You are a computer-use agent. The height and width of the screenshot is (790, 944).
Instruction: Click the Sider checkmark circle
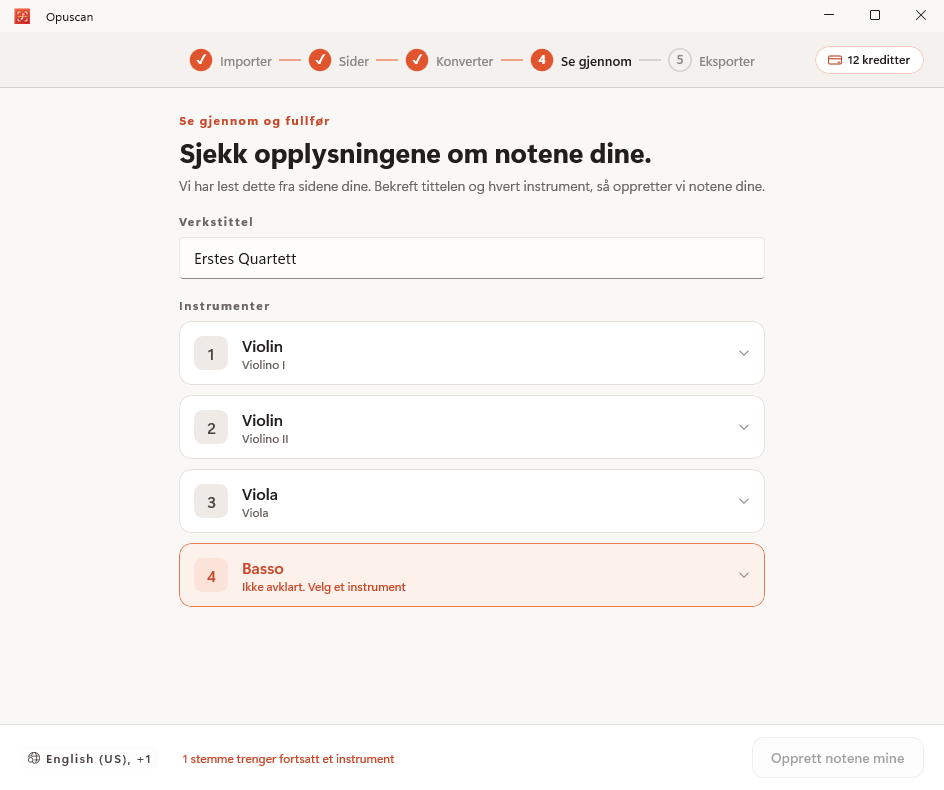tap(320, 60)
